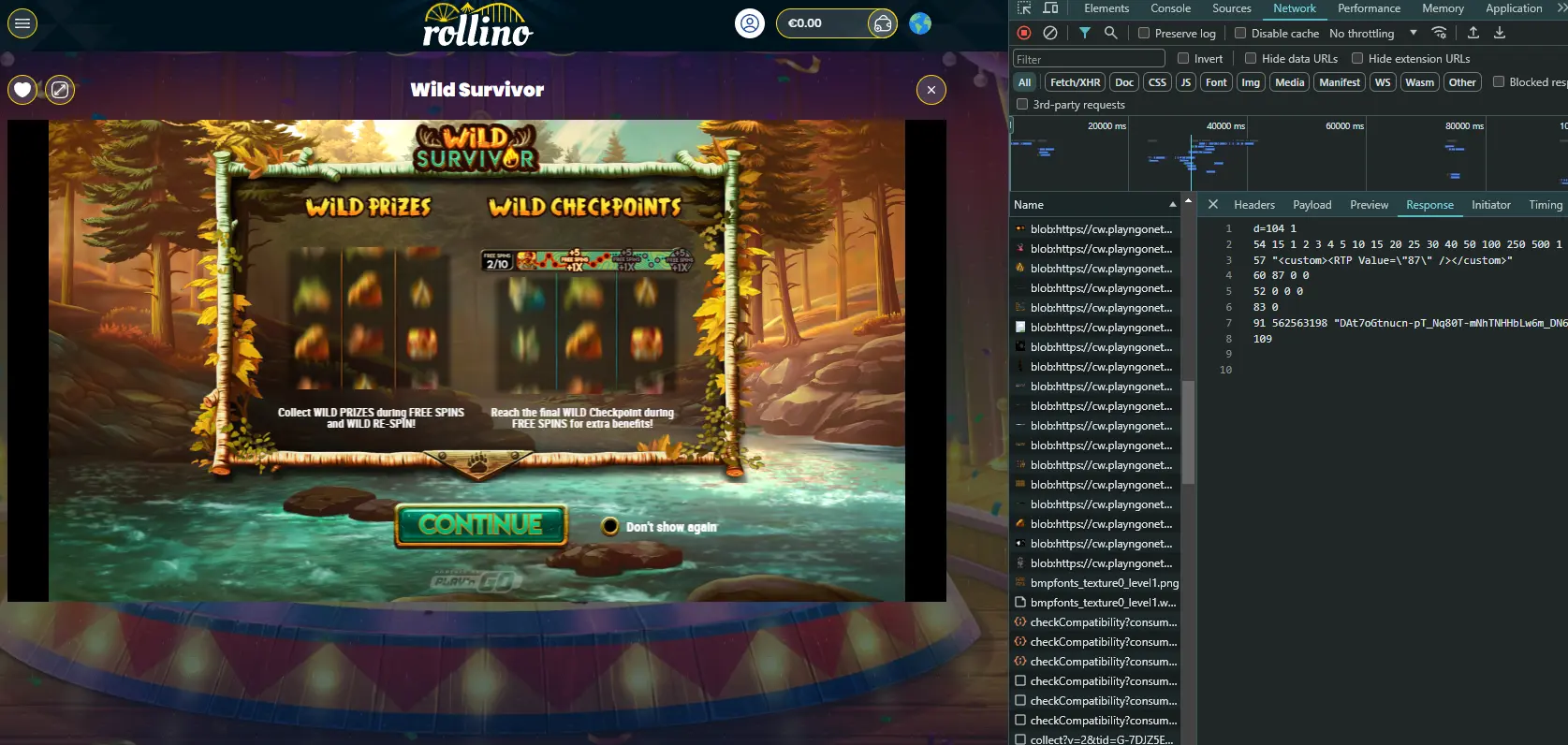This screenshot has width=1568, height=745.
Task: Filter requests by Media type
Action: coord(1289,82)
